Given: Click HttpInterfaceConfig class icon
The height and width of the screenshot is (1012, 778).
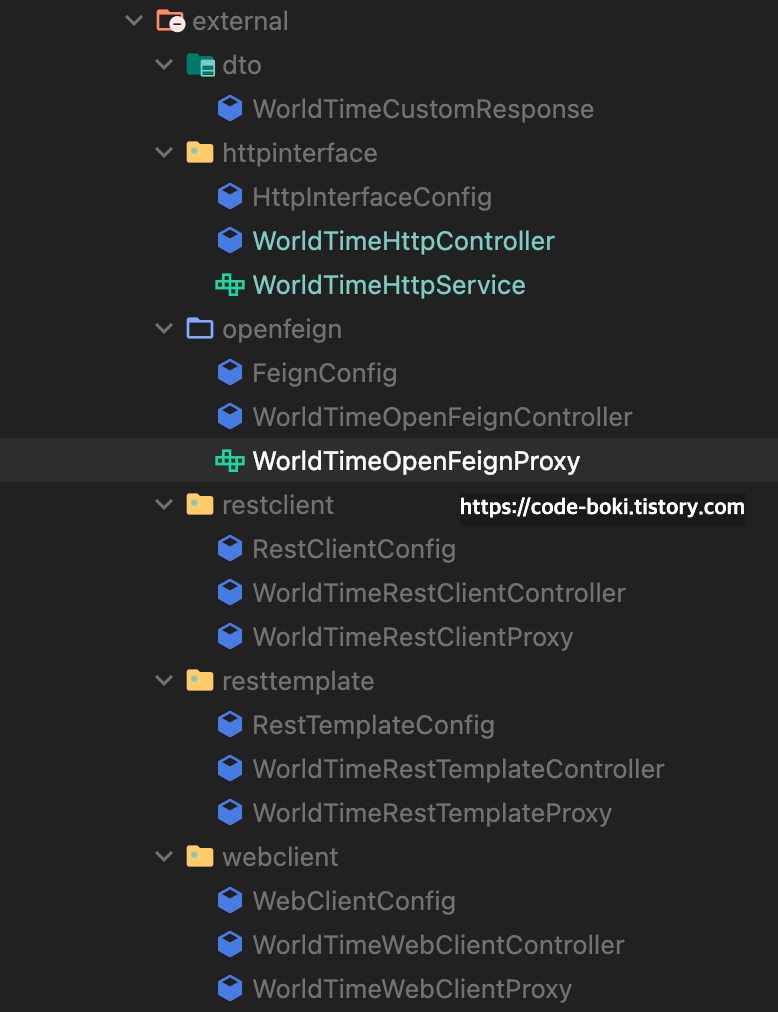Looking at the screenshot, I should 230,197.
